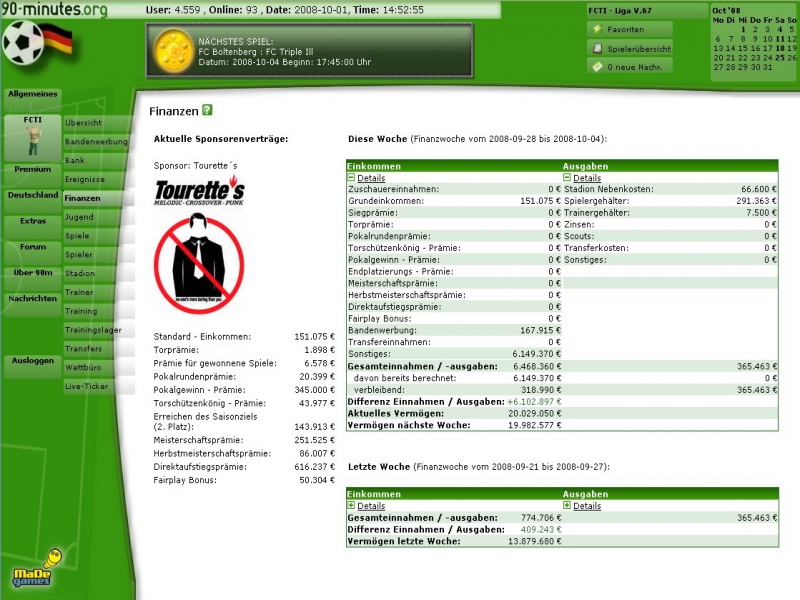Open the Stadion page

tap(97, 273)
